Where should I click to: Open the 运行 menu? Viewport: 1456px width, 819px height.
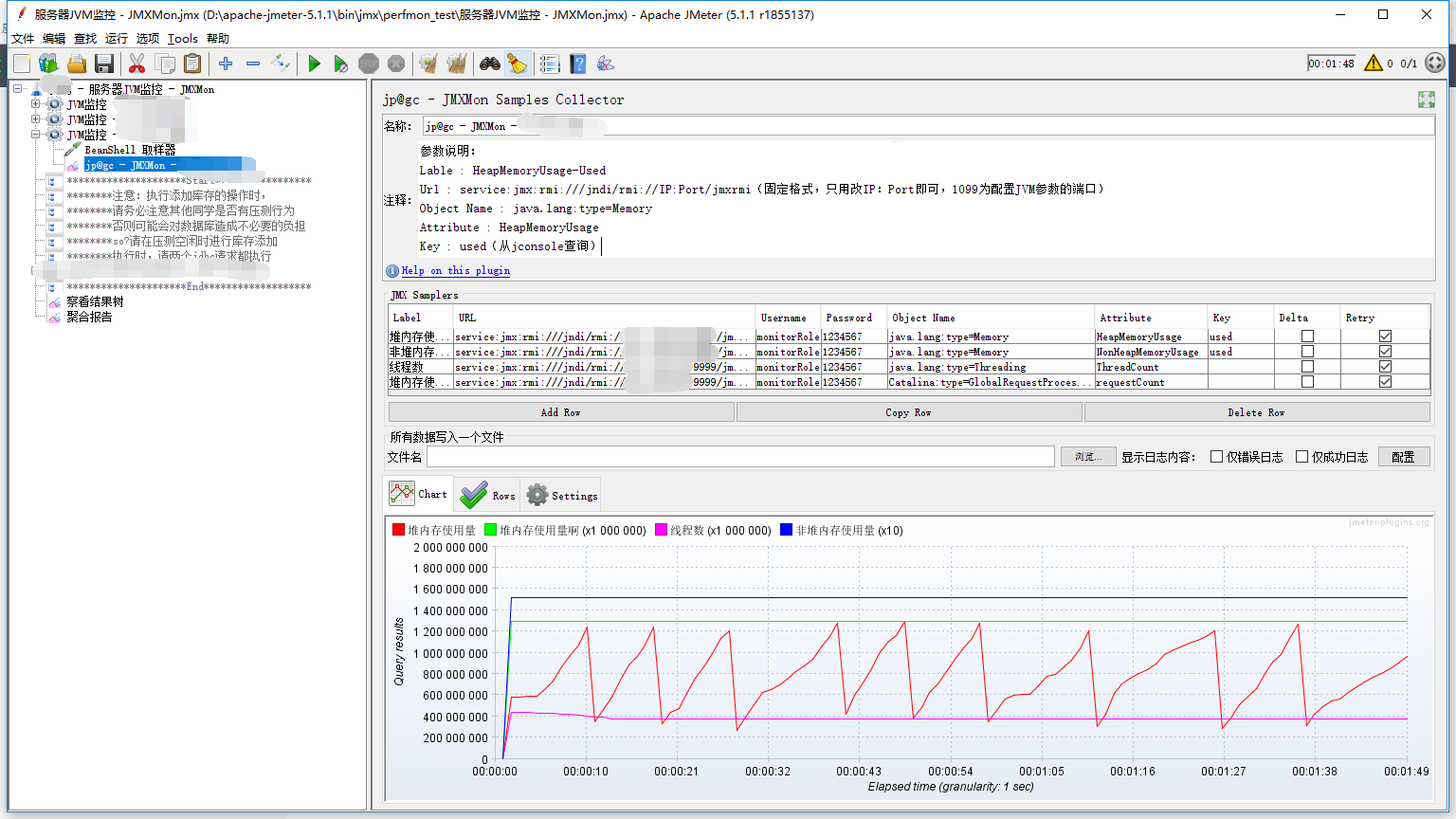click(x=117, y=39)
